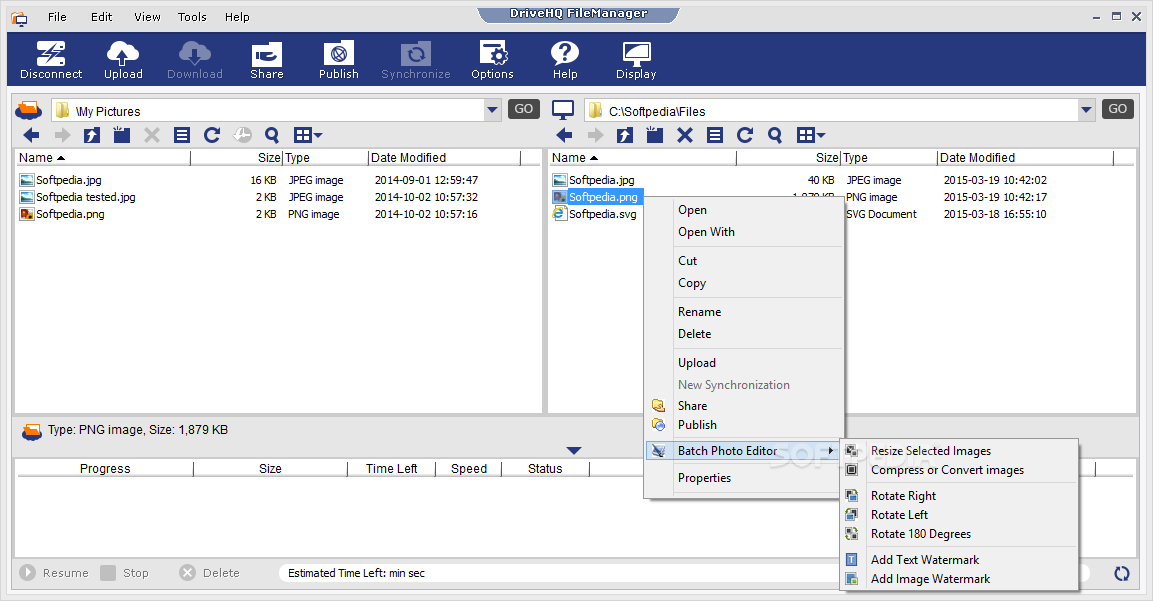The width and height of the screenshot is (1153, 601).
Task: Click the Stop transfer button
Action: pyautogui.click(x=124, y=573)
